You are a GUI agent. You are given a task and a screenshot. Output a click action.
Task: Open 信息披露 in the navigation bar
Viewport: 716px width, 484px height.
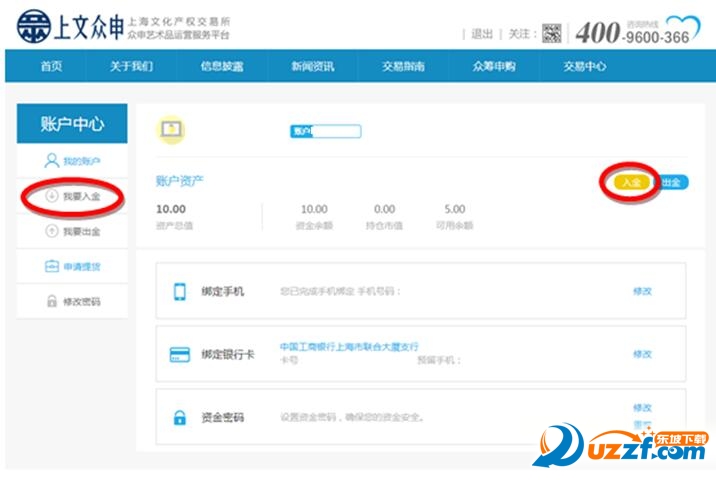[222, 66]
